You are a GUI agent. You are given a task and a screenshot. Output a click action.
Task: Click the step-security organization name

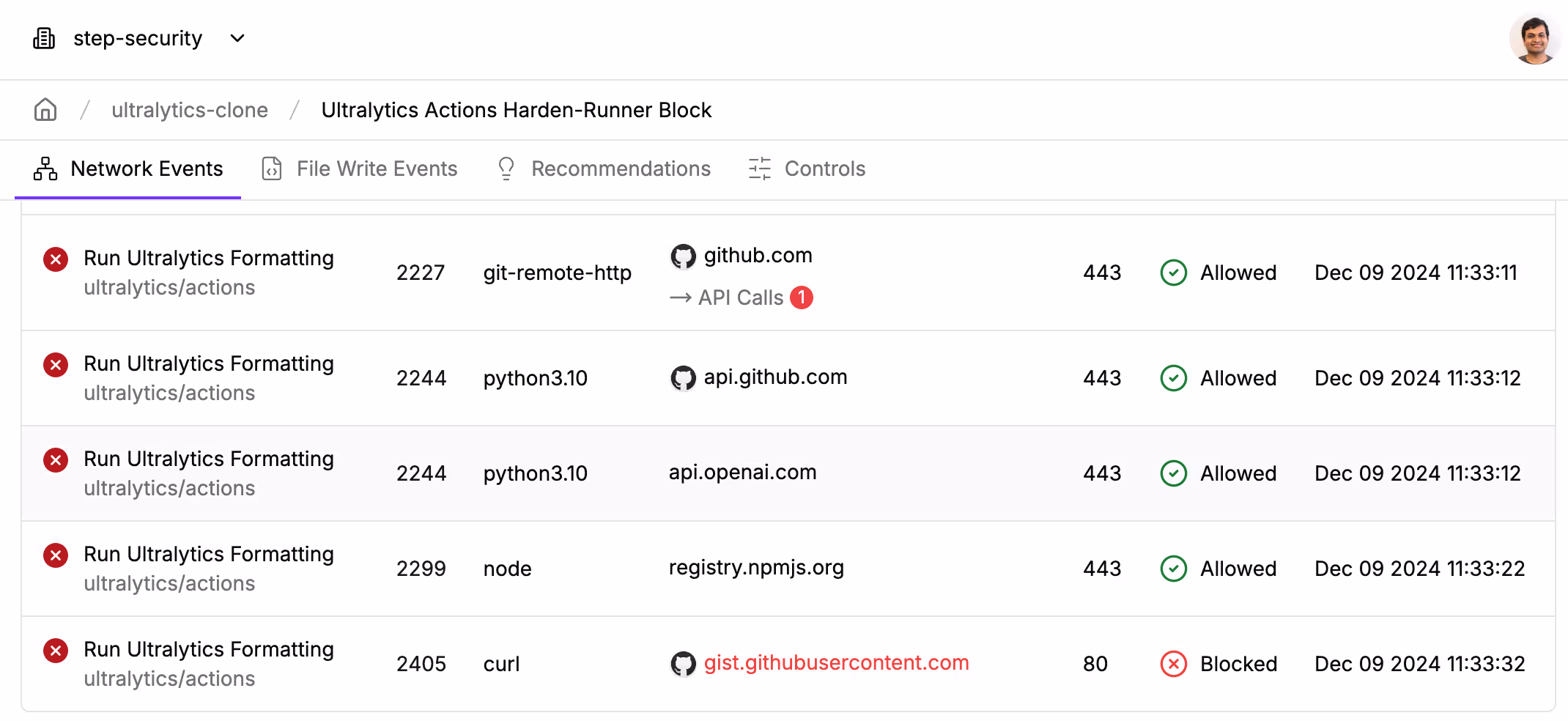pyautogui.click(x=138, y=38)
